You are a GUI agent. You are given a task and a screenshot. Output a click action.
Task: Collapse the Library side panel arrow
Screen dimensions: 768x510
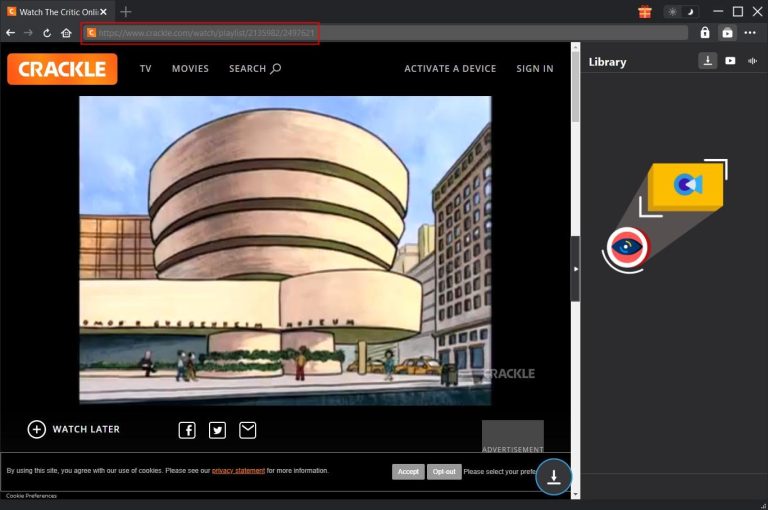pos(575,269)
